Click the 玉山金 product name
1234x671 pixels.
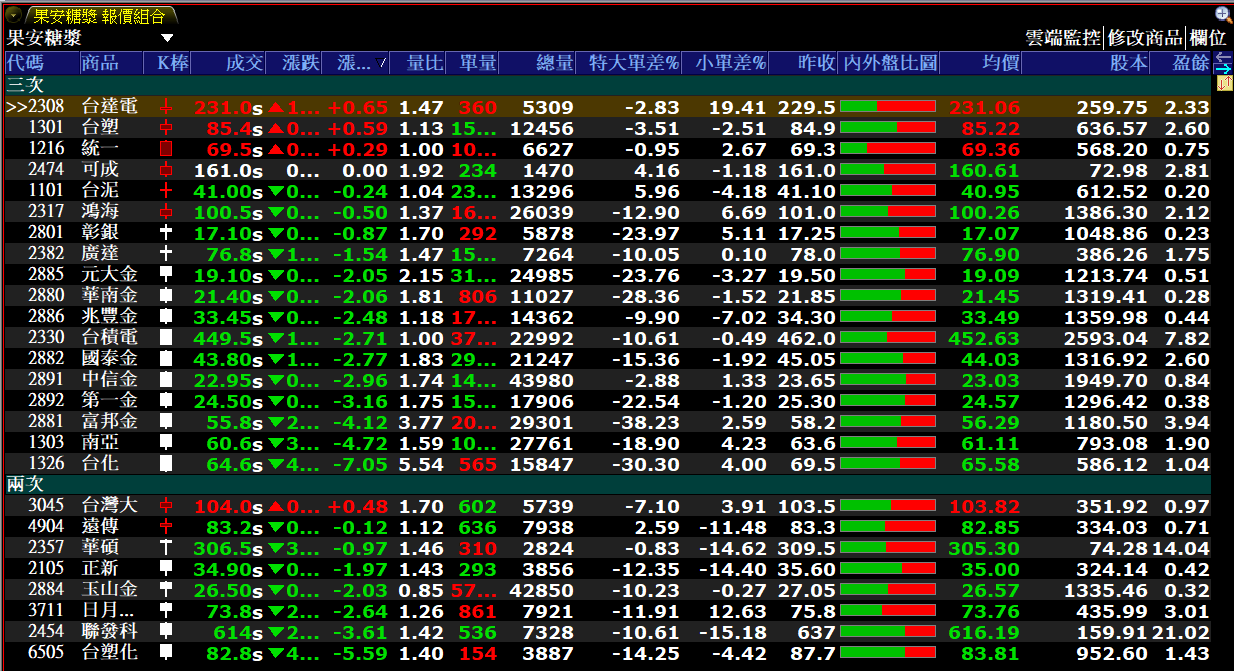click(110, 591)
